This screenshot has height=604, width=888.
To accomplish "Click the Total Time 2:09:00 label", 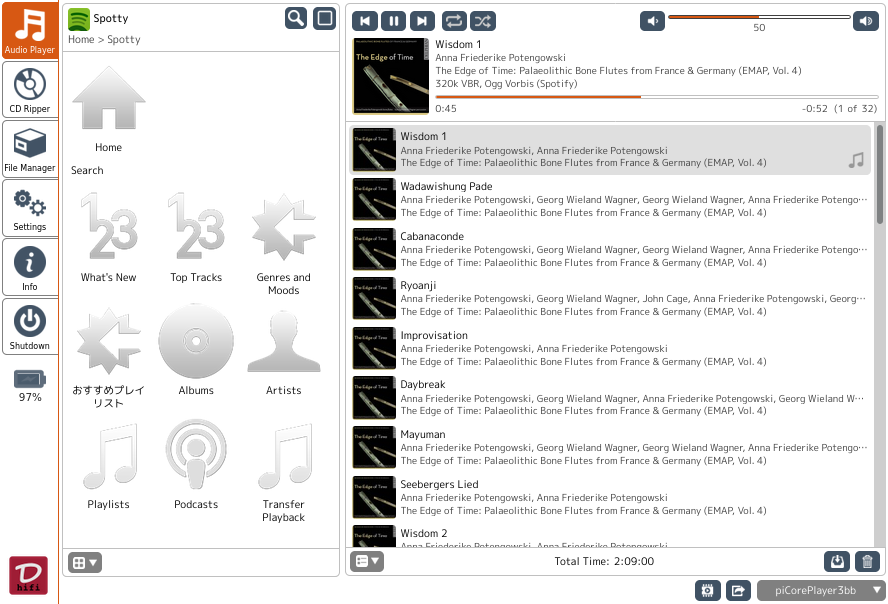I will click(x=604, y=562).
